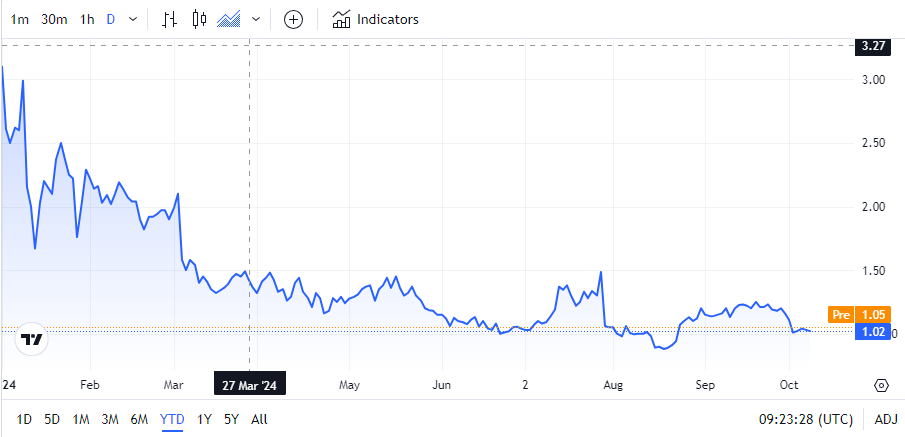Select the Bars chart style icon
The height and width of the screenshot is (437, 905).
click(171, 19)
